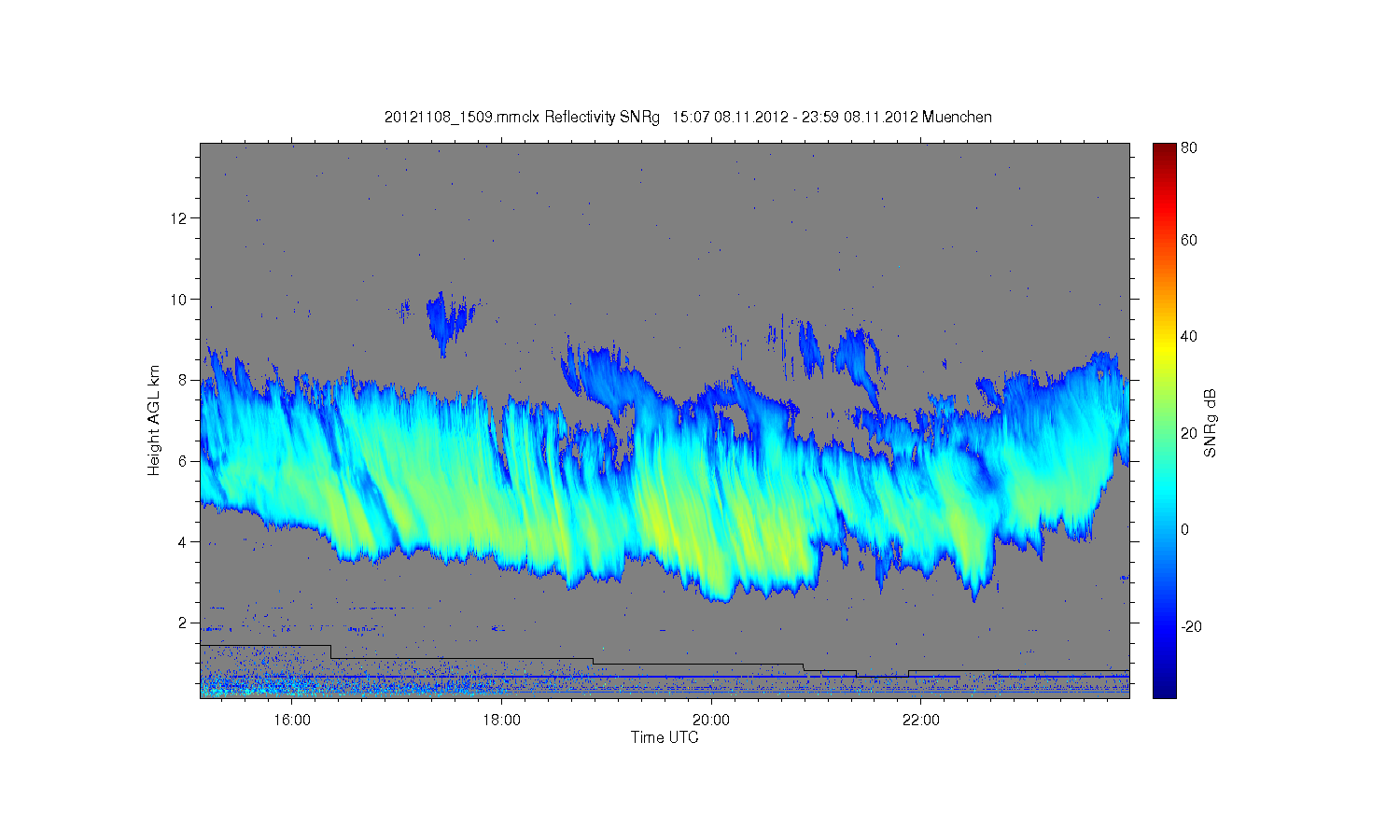
Task: Click the plot title beginning '20121108_1509.mmclx Reflectivity SNRg'
Action: (688, 117)
